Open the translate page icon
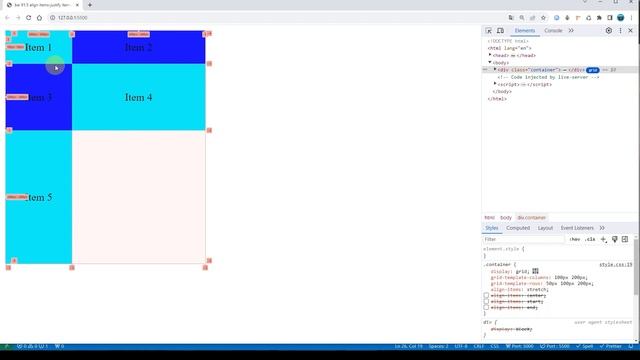 (511, 18)
